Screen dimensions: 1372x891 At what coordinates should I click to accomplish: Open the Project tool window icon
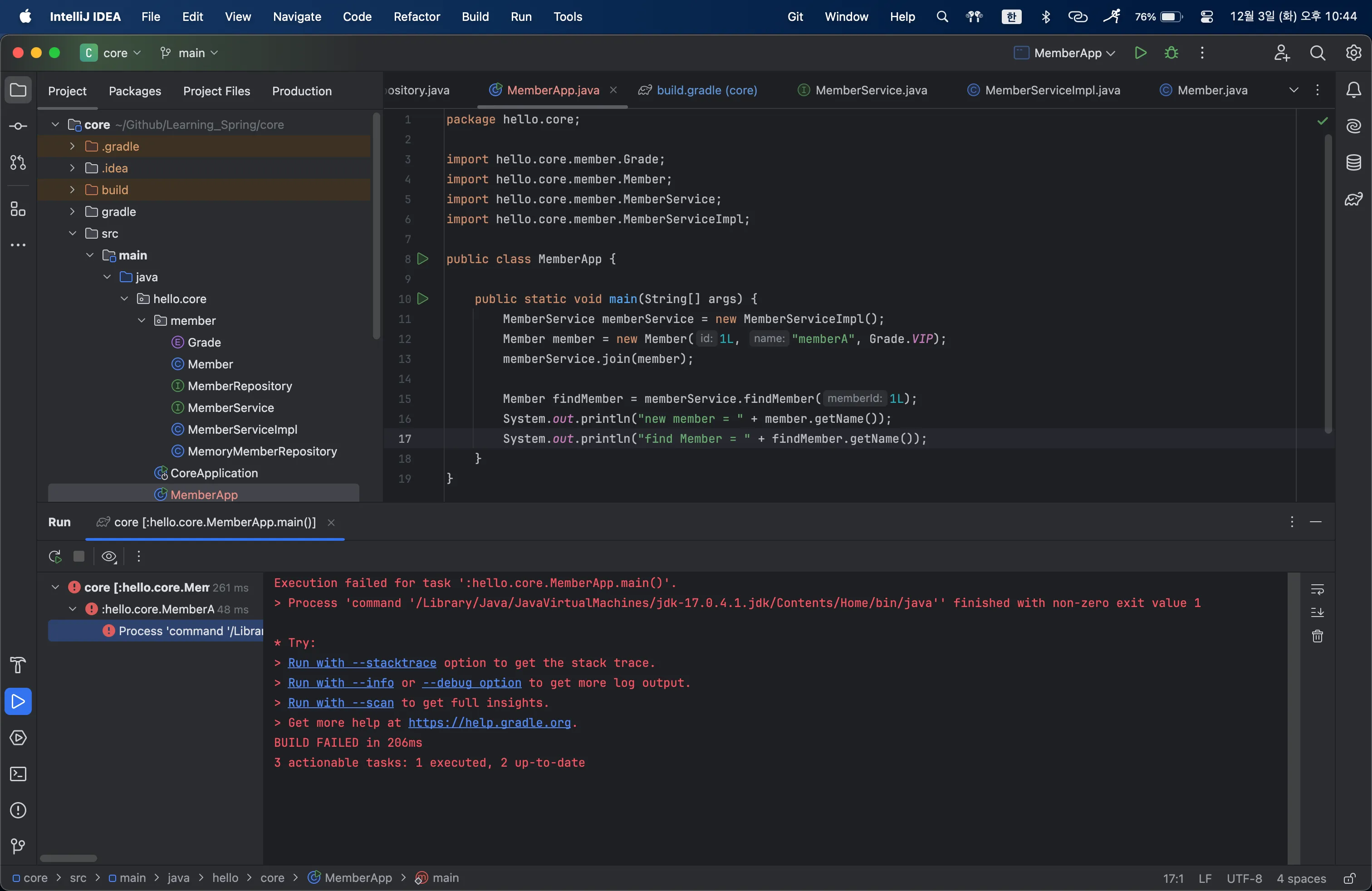tap(19, 90)
